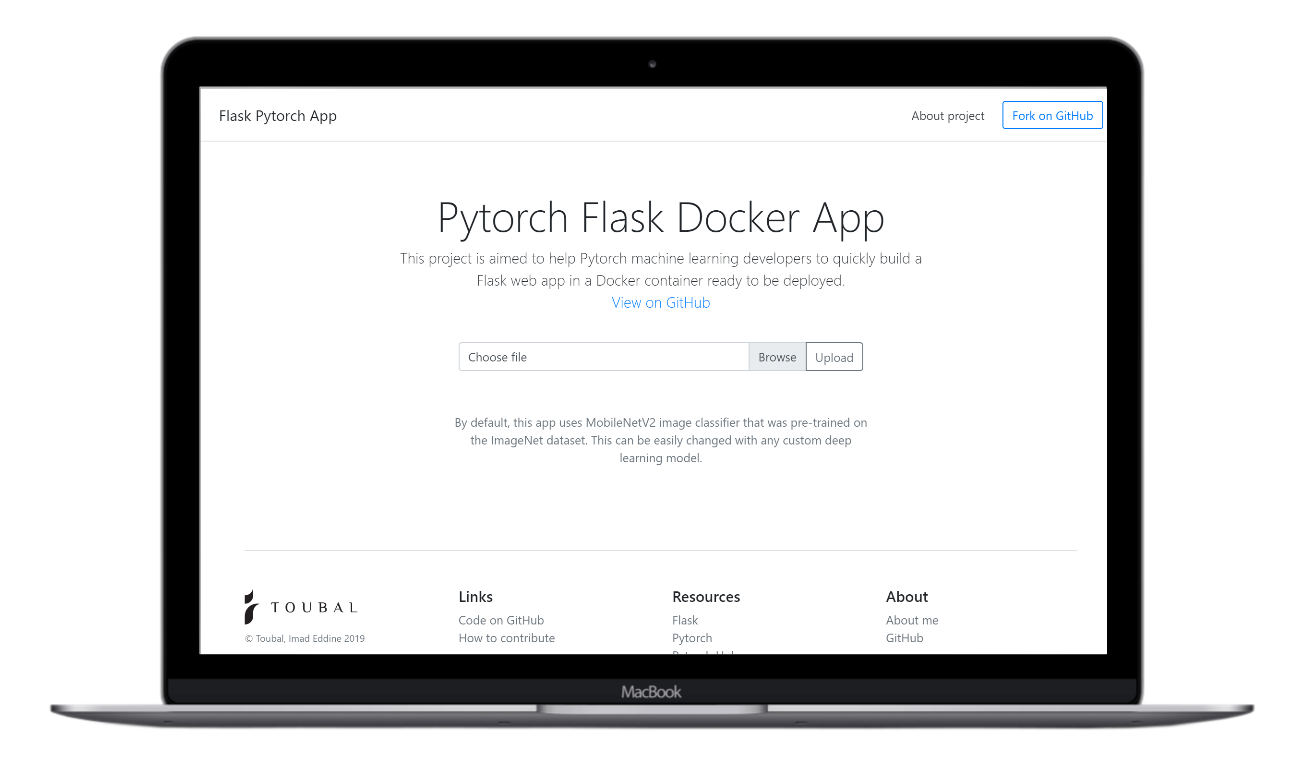The height and width of the screenshot is (767, 1292).
Task: Open the GitHub link under About
Action: coord(905,638)
